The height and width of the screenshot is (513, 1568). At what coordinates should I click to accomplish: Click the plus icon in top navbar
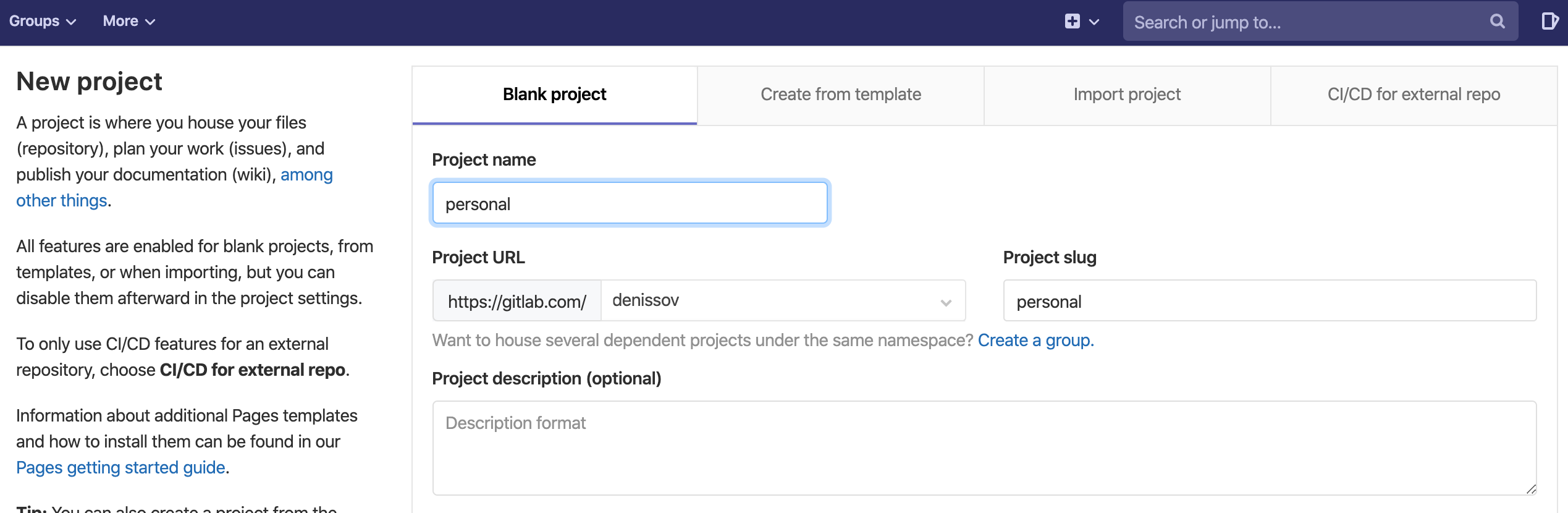point(1072,22)
